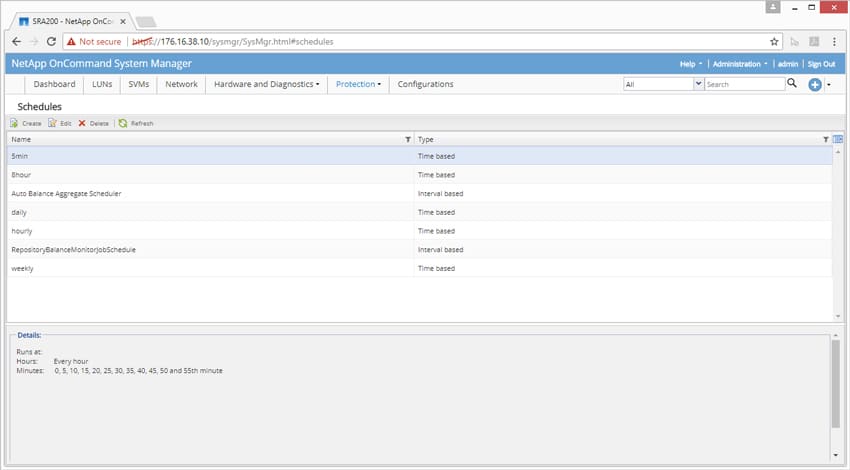Image resolution: width=850 pixels, height=470 pixels.
Task: Select the 8hour schedule row
Action: click(x=420, y=175)
